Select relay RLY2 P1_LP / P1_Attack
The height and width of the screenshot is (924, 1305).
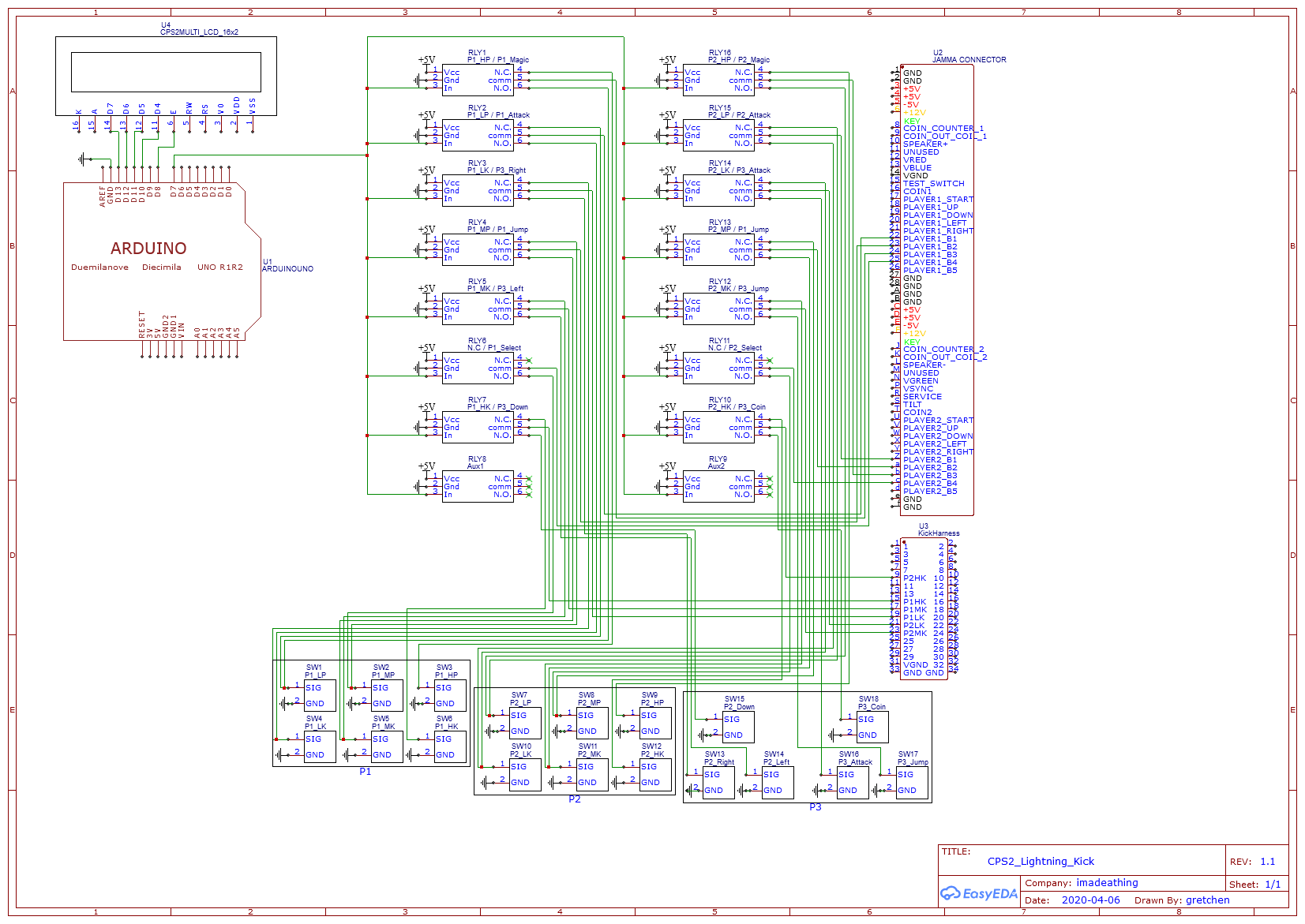point(478,135)
